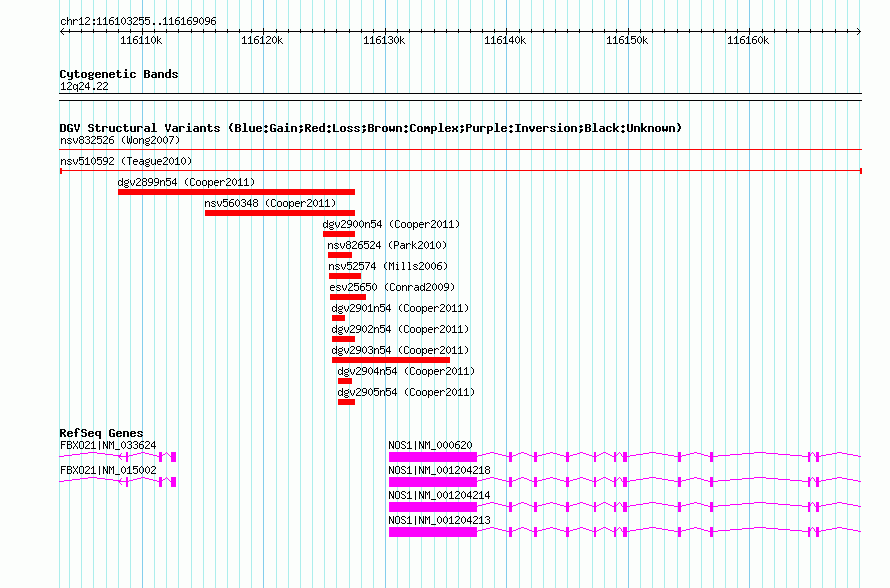The image size is (890, 588).
Task: Select the DGV Structural Variants track title
Action: [x=371, y=128]
